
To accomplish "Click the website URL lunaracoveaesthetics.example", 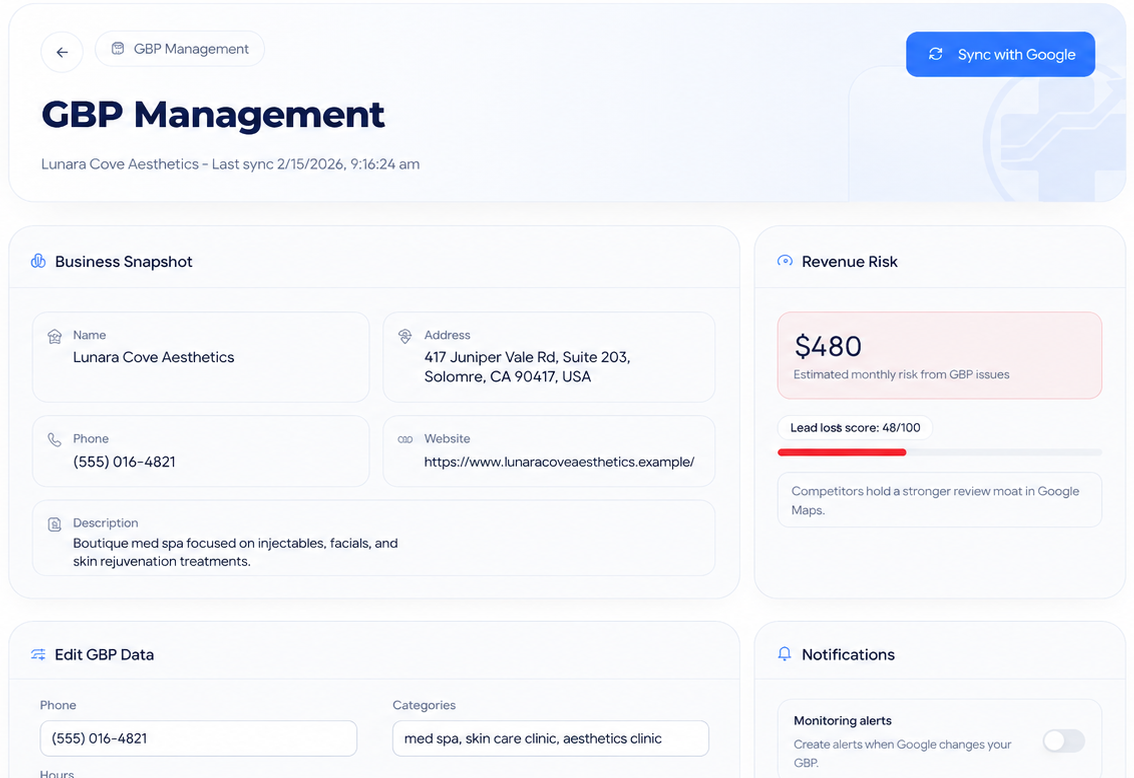I will pos(559,462).
